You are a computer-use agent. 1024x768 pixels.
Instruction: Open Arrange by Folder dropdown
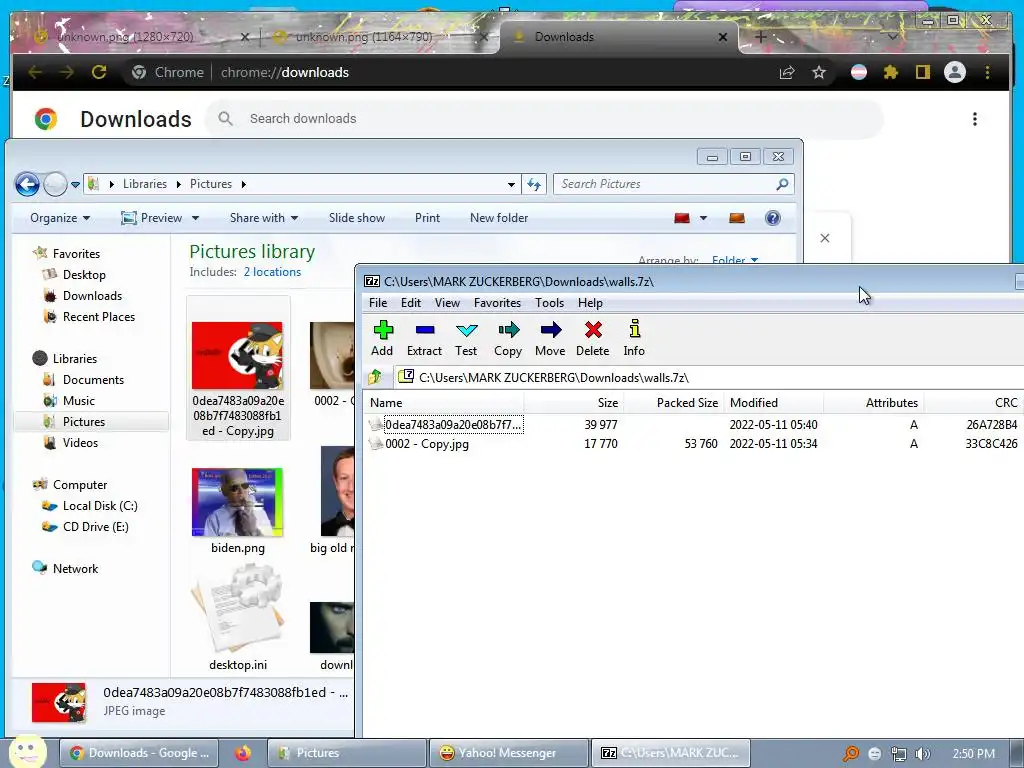(734, 260)
